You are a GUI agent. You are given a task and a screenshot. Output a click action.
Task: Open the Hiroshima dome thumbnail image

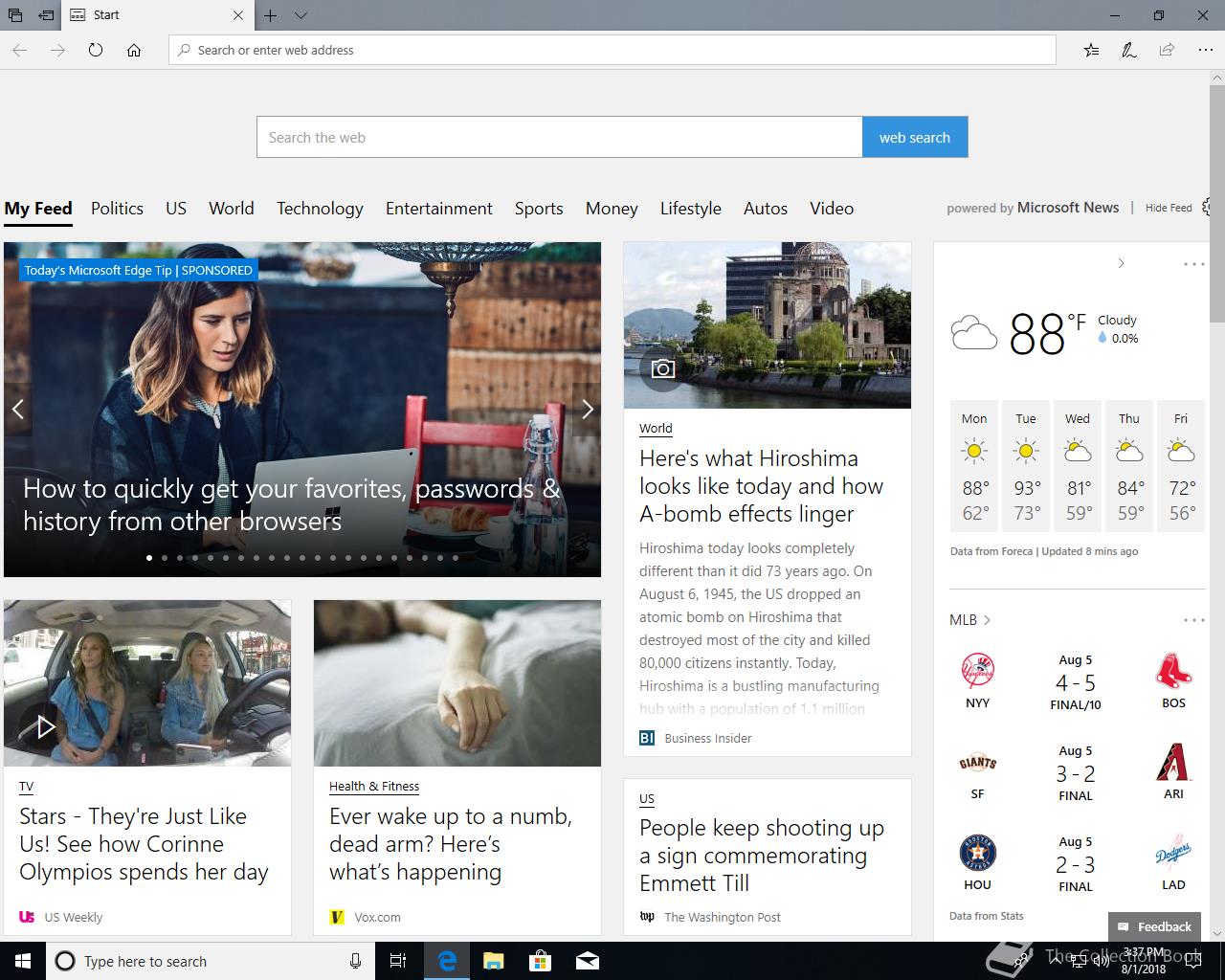pos(767,325)
